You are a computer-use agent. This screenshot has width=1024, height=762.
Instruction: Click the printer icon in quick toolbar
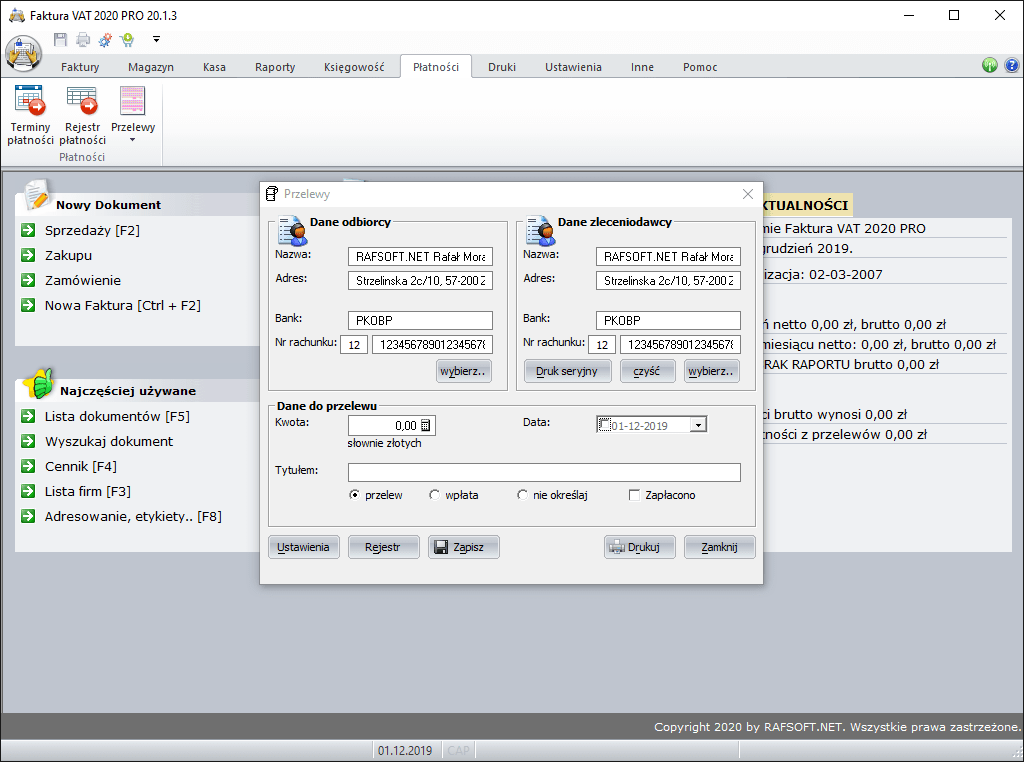pyautogui.click(x=83, y=40)
